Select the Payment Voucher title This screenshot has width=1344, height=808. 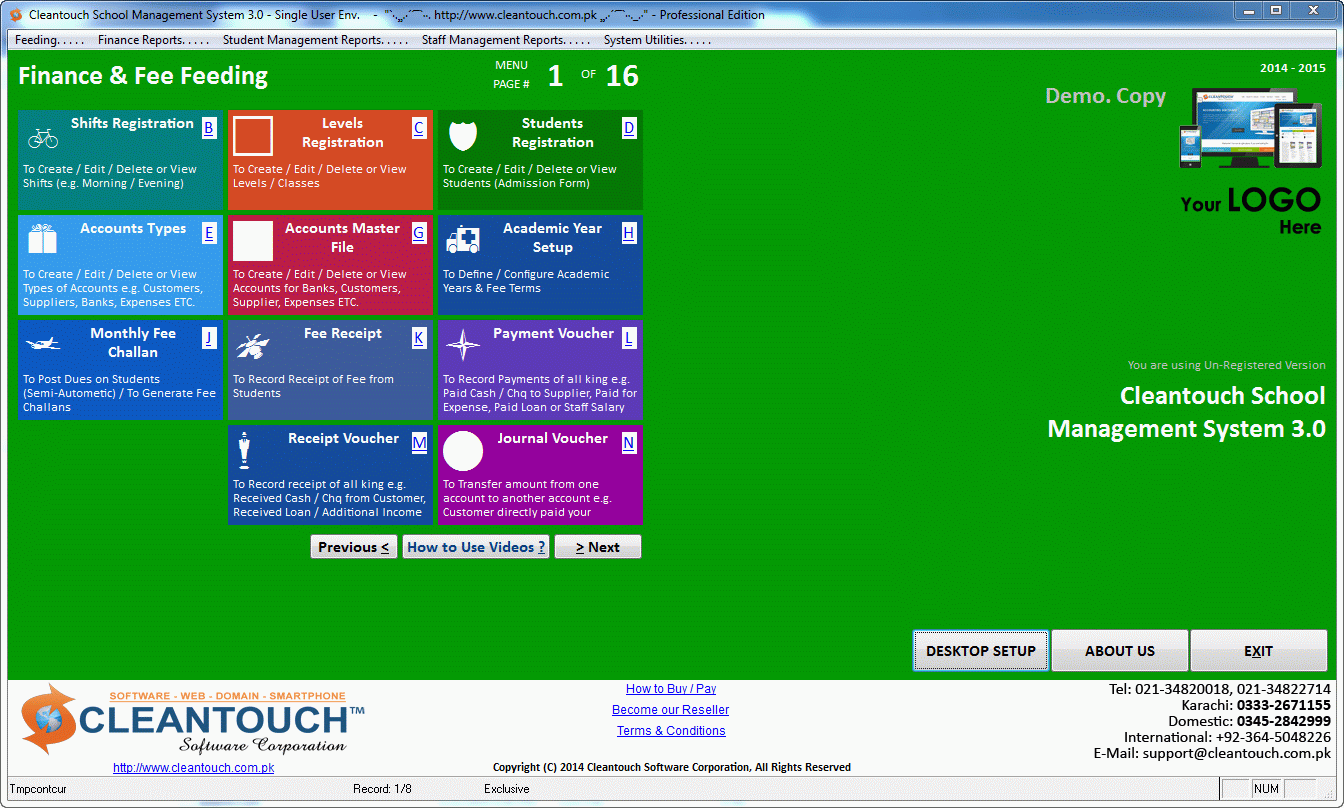click(553, 334)
